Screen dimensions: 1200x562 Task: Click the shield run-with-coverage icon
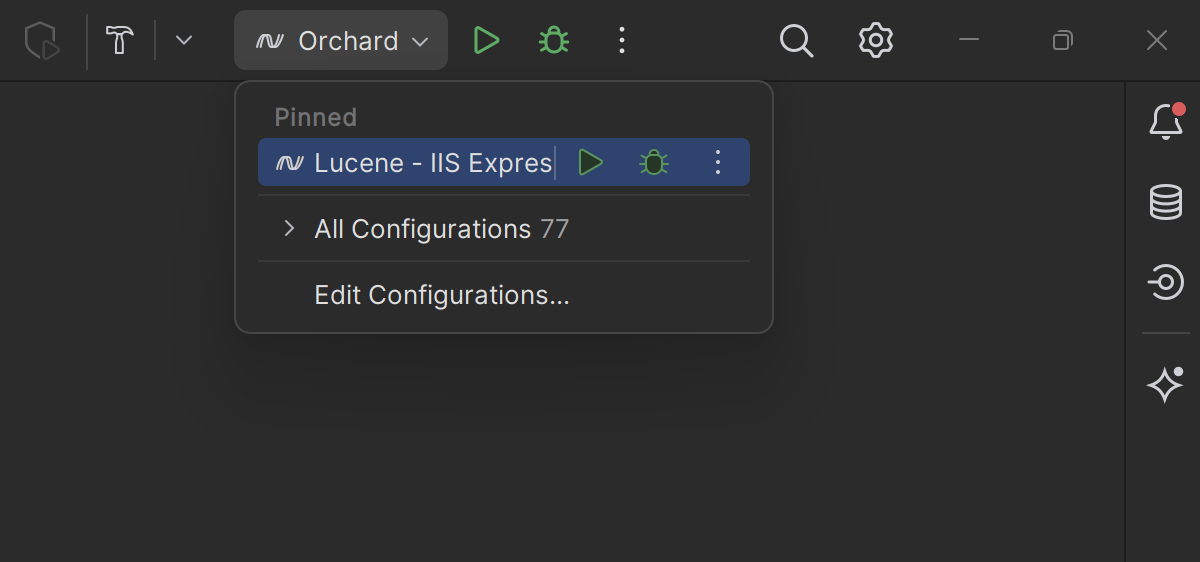click(x=42, y=41)
